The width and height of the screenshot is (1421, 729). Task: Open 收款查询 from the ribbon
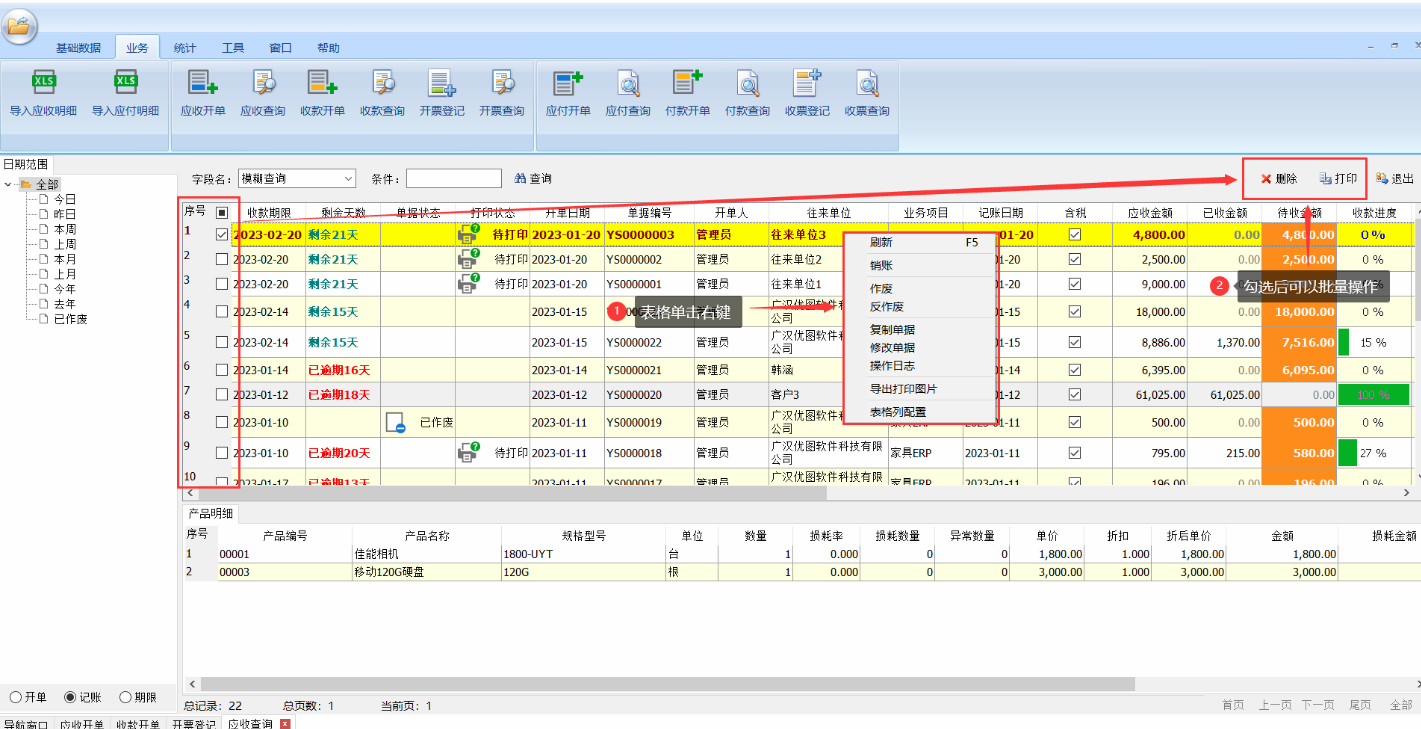[382, 83]
